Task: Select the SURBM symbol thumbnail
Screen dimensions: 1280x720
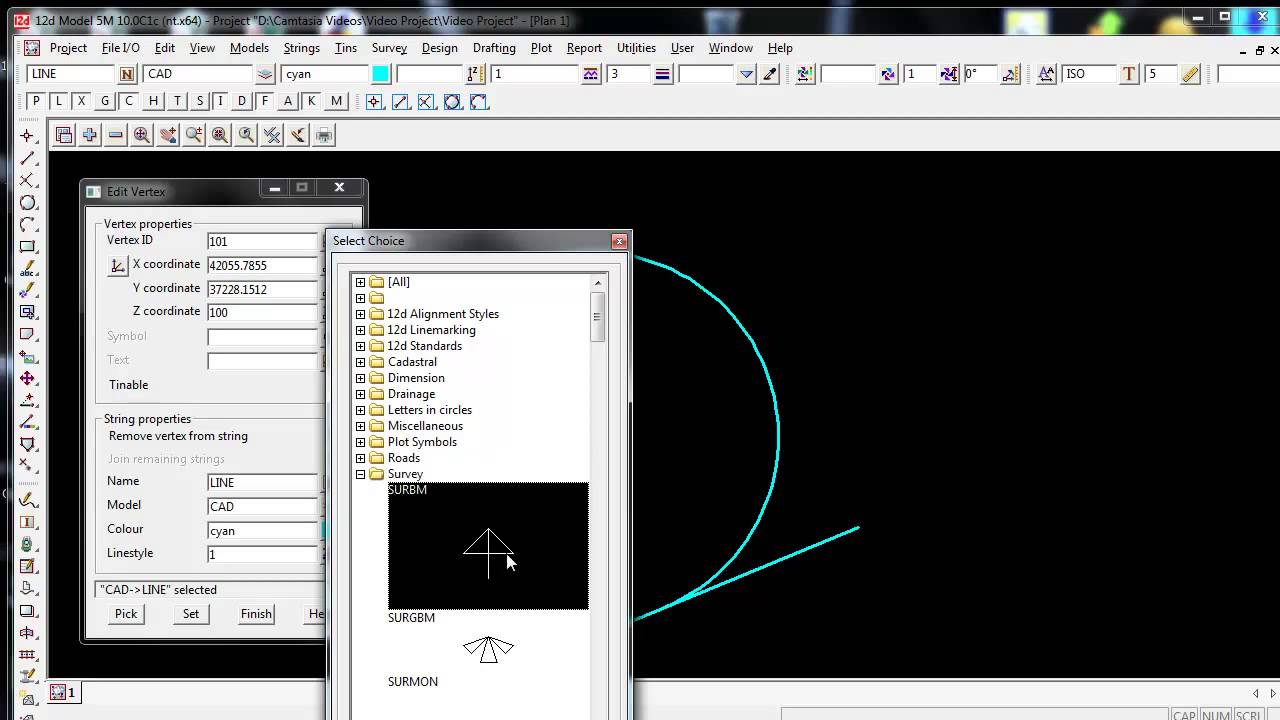Action: click(488, 546)
